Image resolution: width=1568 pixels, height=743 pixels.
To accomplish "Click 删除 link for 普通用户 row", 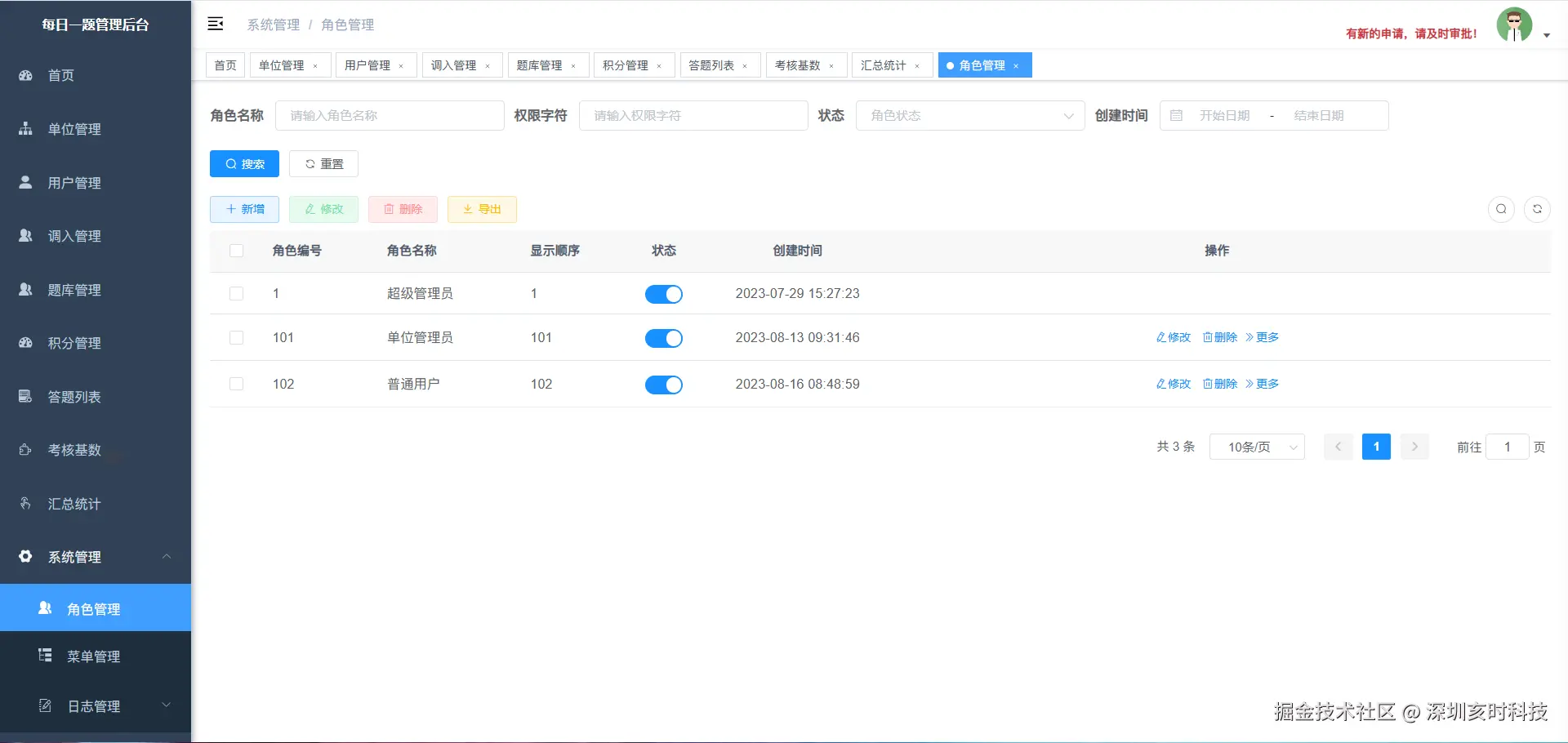I will pyautogui.click(x=1220, y=384).
